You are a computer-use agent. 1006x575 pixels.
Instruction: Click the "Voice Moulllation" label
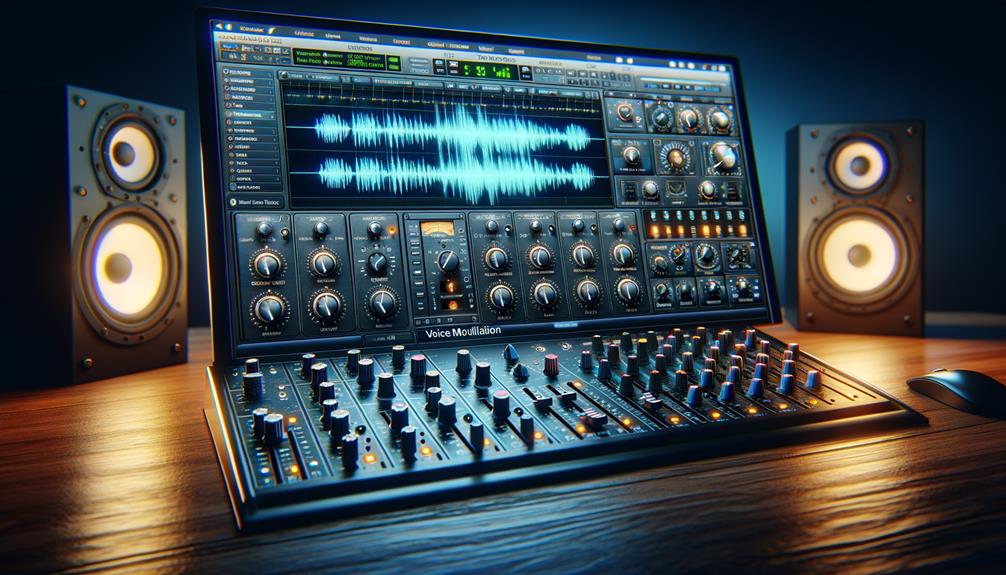click(463, 332)
